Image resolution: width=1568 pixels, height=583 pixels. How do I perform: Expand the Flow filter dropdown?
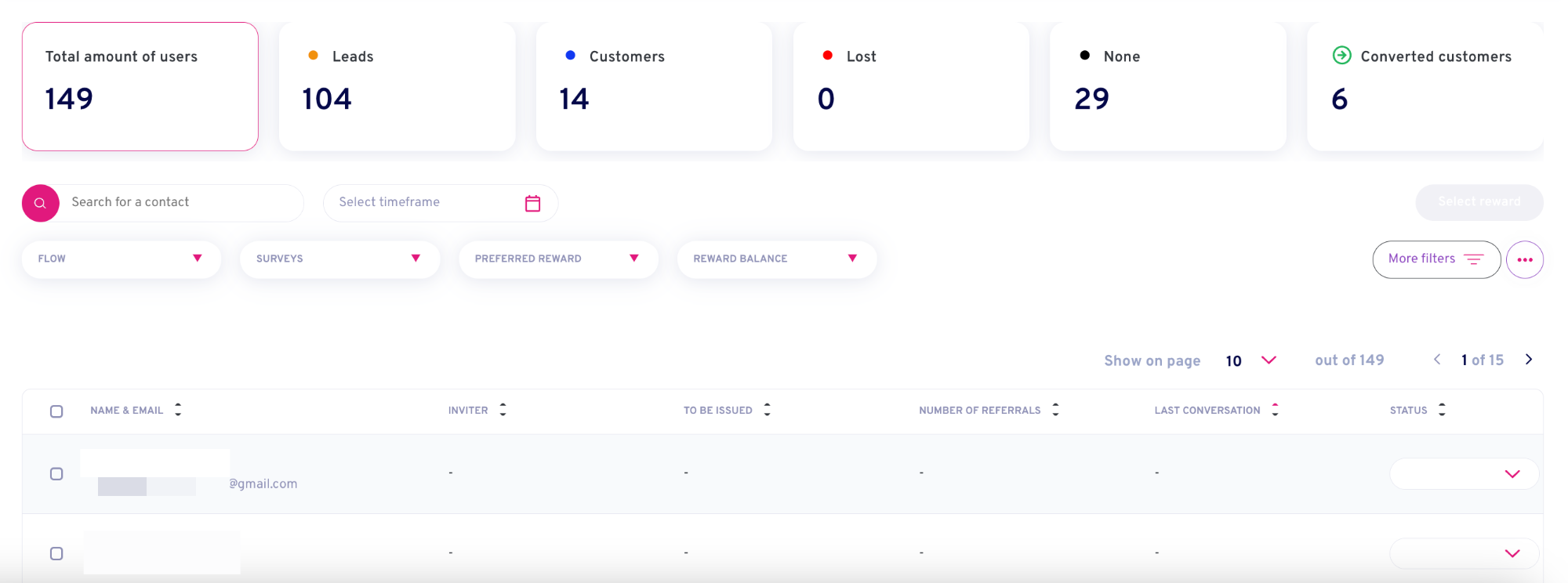click(122, 259)
